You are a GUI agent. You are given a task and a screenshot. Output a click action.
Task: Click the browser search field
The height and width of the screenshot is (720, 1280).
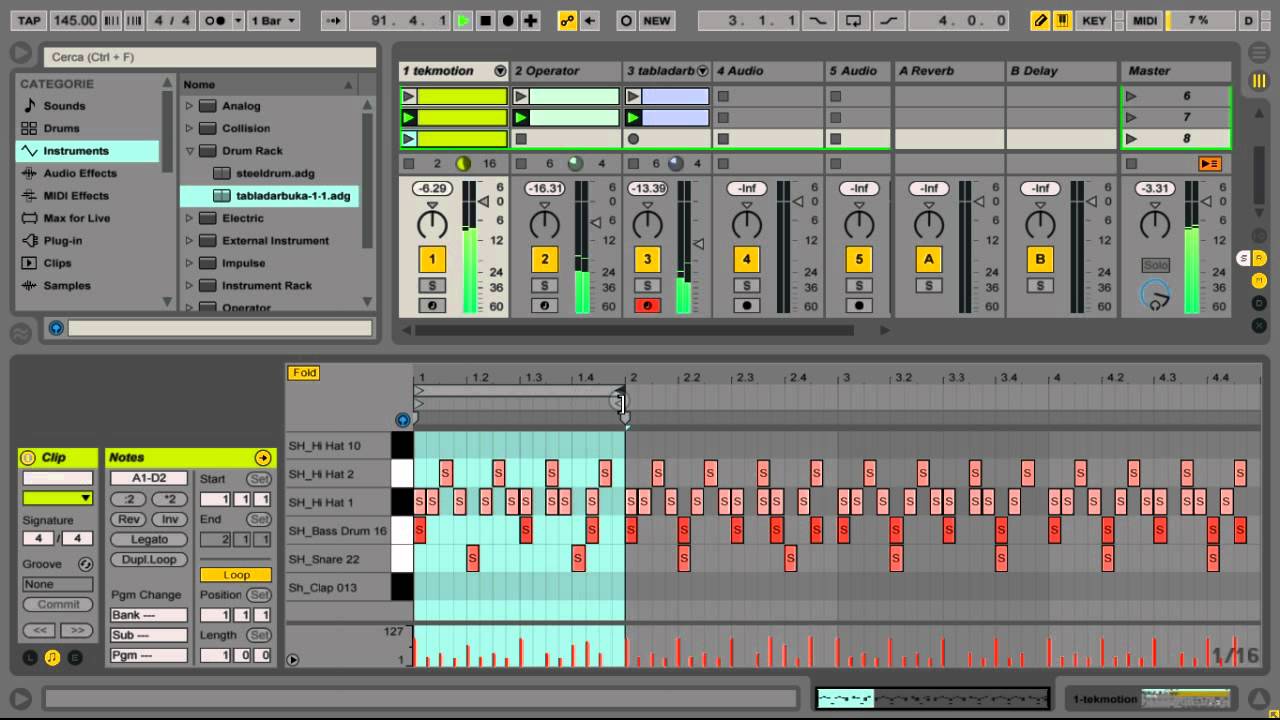(x=208, y=57)
